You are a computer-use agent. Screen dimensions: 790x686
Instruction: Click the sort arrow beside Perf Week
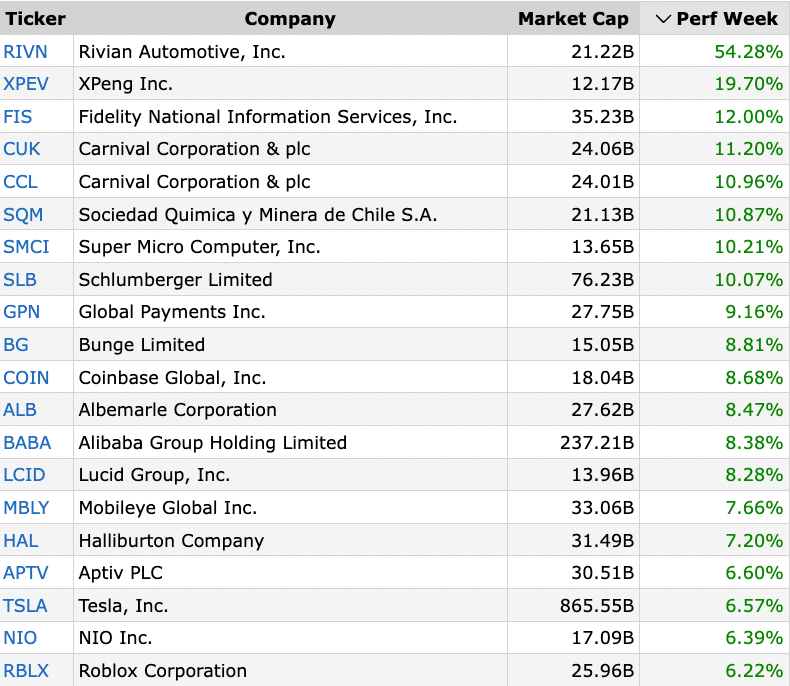click(x=663, y=19)
